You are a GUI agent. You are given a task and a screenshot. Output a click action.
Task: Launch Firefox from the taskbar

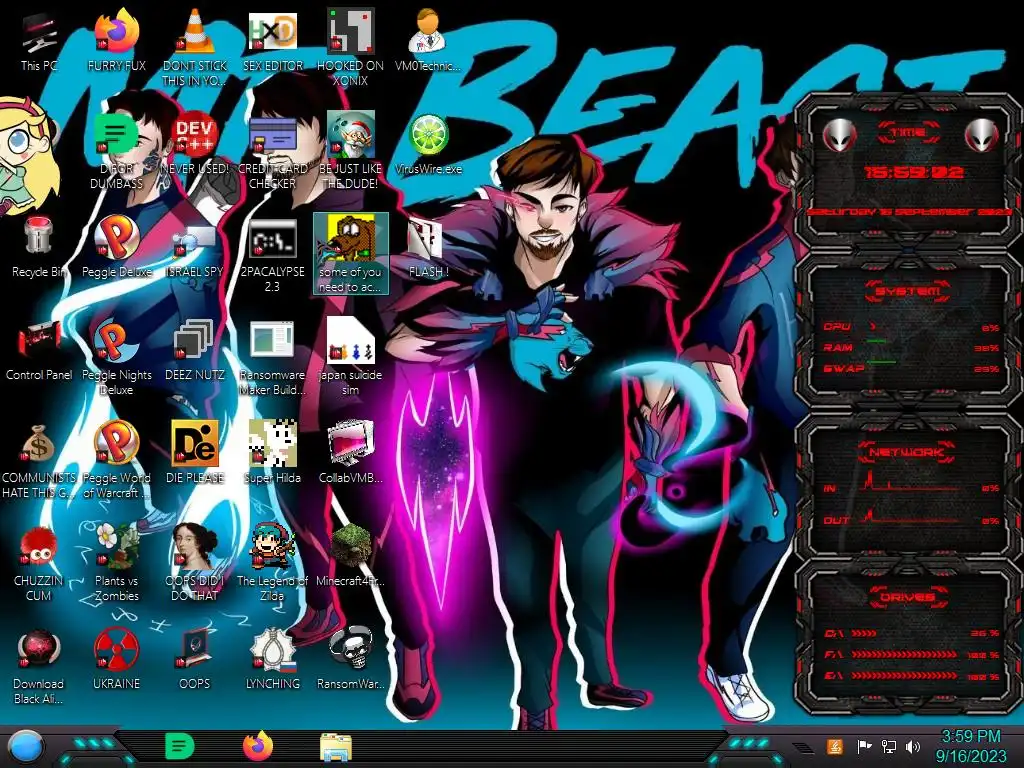pyautogui.click(x=258, y=746)
